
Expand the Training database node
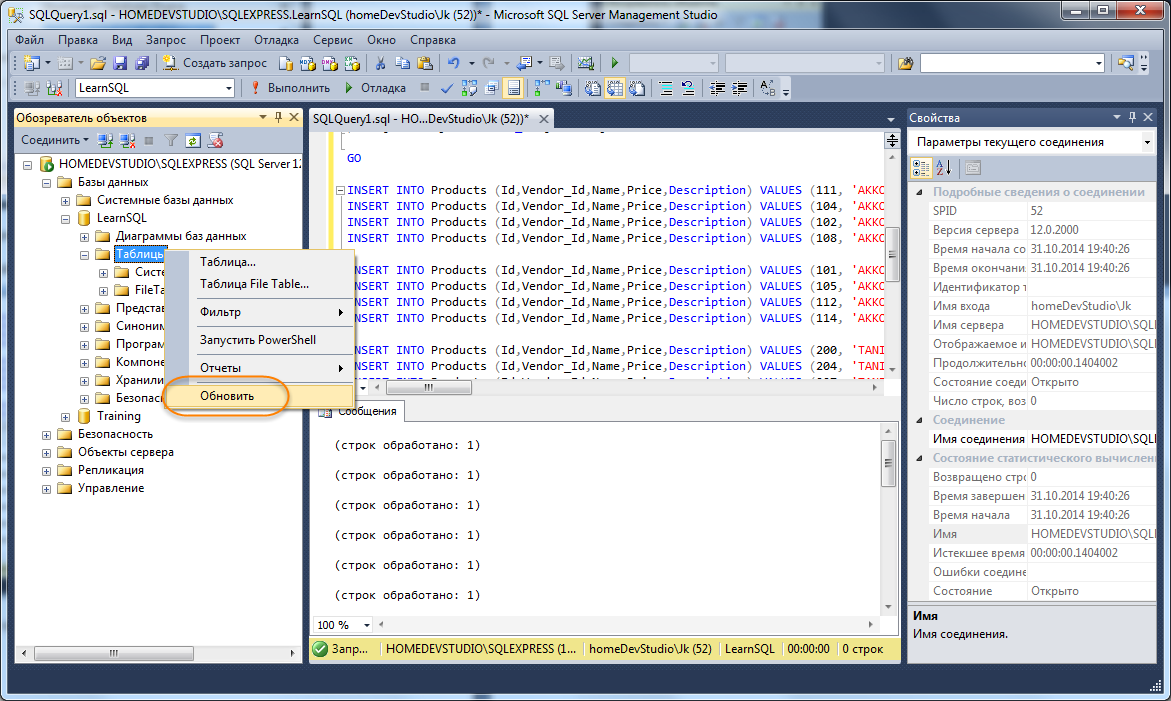click(65, 417)
